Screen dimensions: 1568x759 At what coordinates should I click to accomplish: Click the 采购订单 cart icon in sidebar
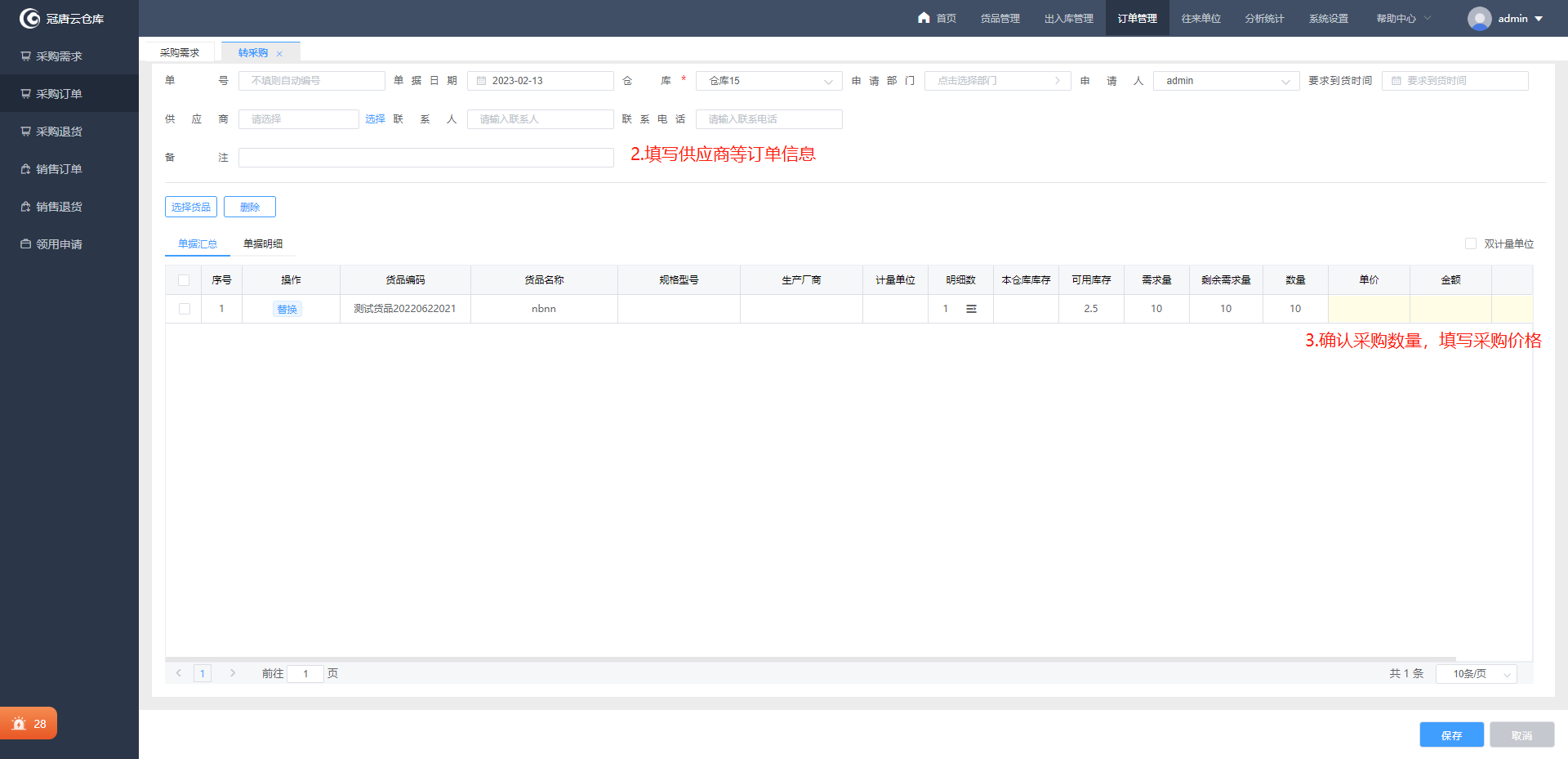click(x=25, y=94)
